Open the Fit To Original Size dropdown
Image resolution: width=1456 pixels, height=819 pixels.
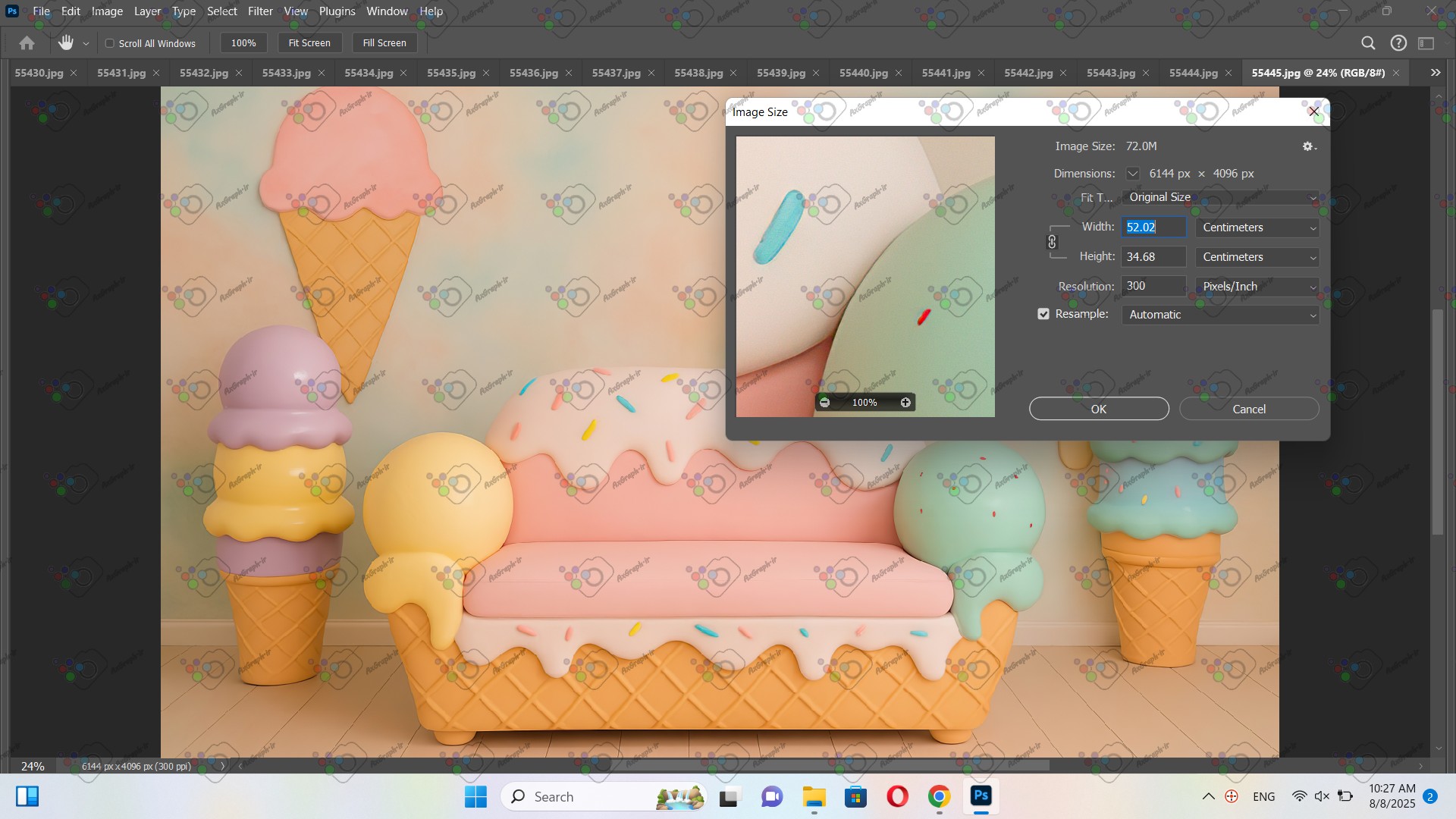pos(1219,197)
